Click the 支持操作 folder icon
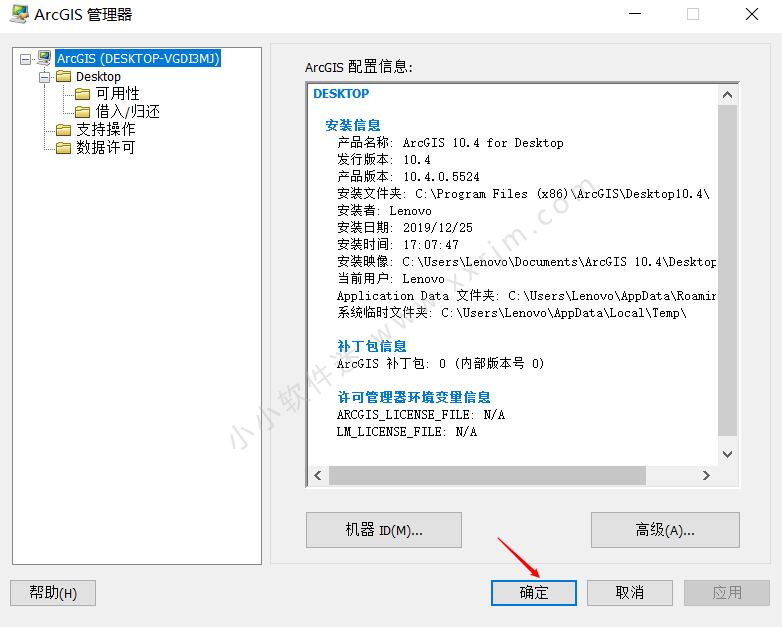The image size is (782, 627). pyautogui.click(x=63, y=130)
